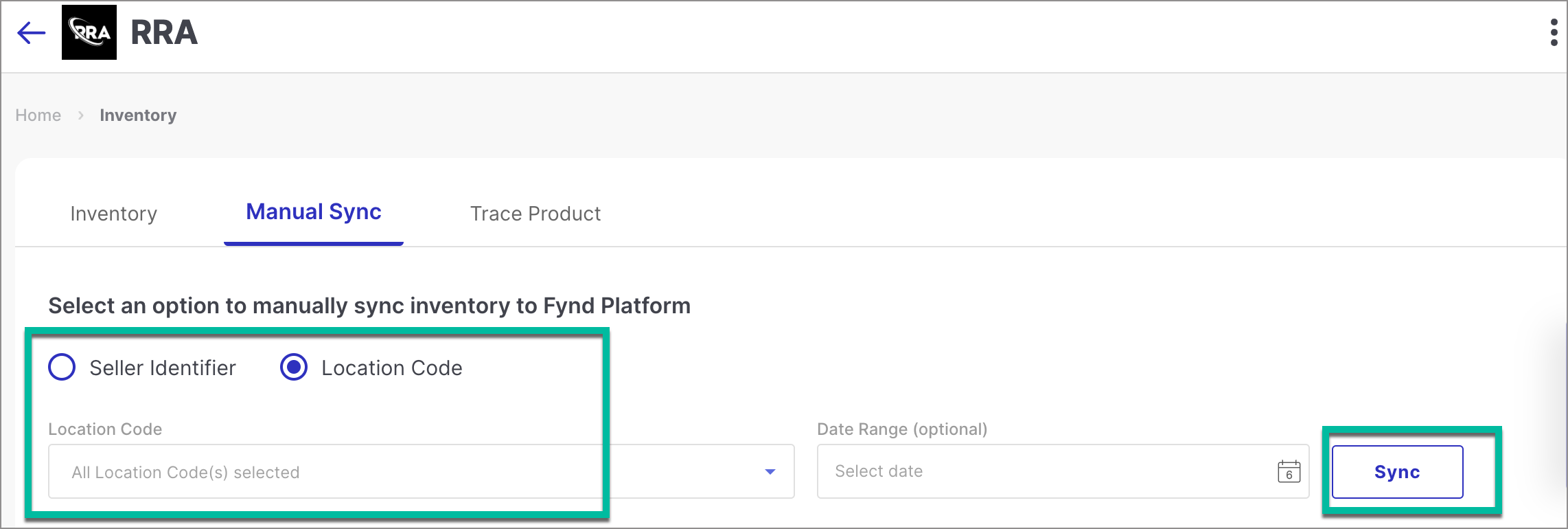Screen dimensions: 1568x529
Task: Switch to the Manual Sync tab
Action: (314, 212)
